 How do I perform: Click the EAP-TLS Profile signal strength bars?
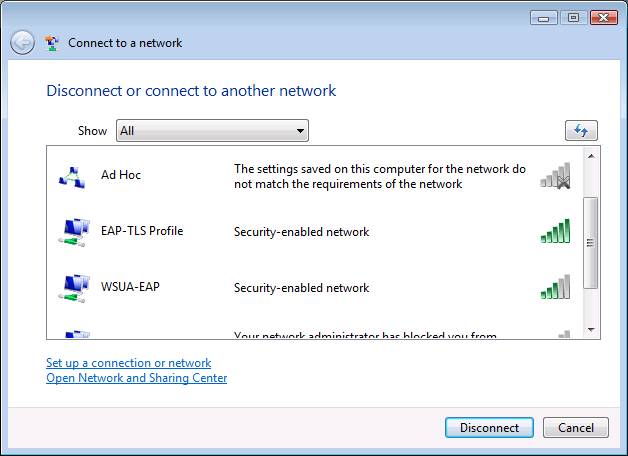(x=555, y=231)
